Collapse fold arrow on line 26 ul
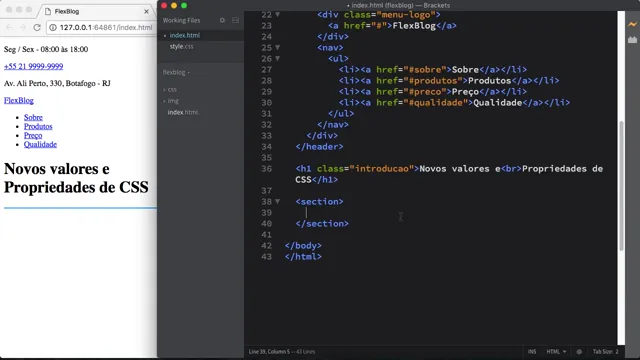Image resolution: width=640 pixels, height=360 pixels. click(x=278, y=58)
